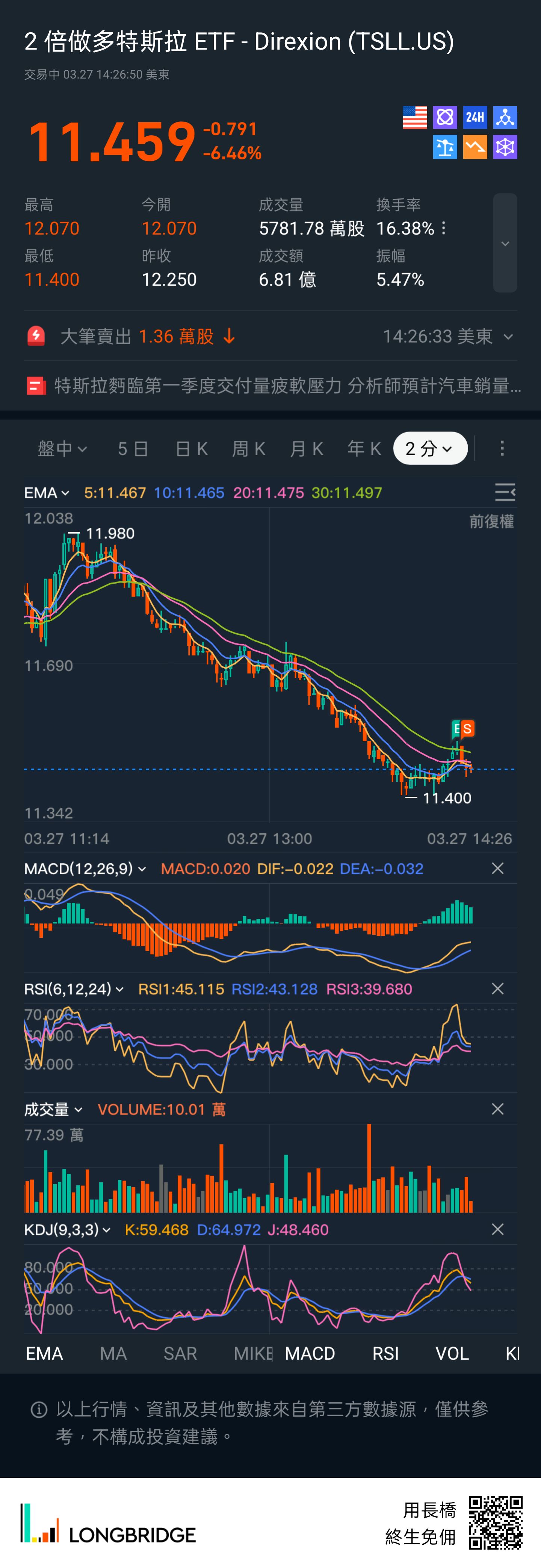This screenshot has width=541, height=1568.
Task: Close the KDJ indicator panel
Action: point(497,1230)
